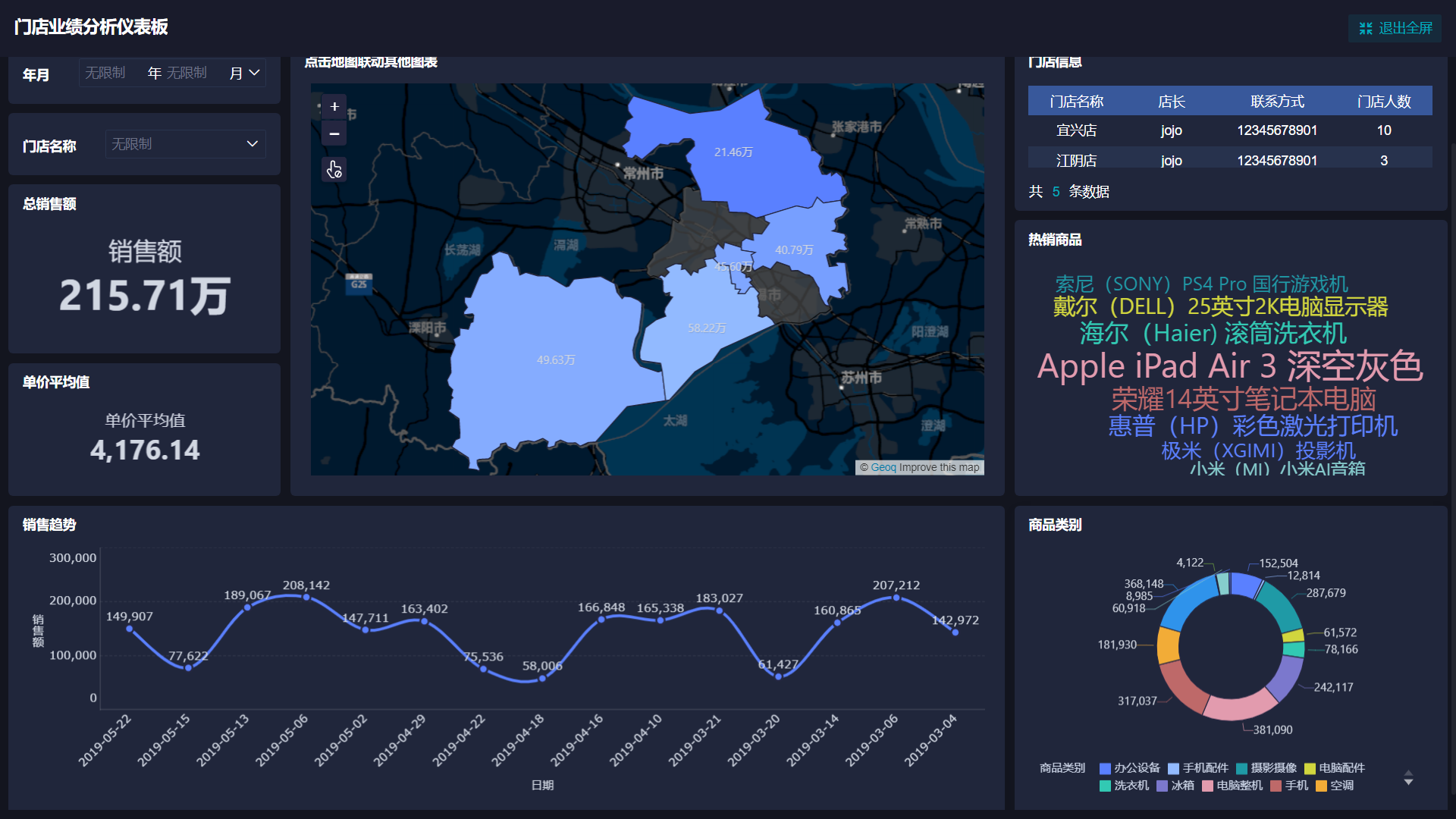
Task: Click word cloud item 荣耀14英寸笔记本电脑
Action: (1244, 399)
